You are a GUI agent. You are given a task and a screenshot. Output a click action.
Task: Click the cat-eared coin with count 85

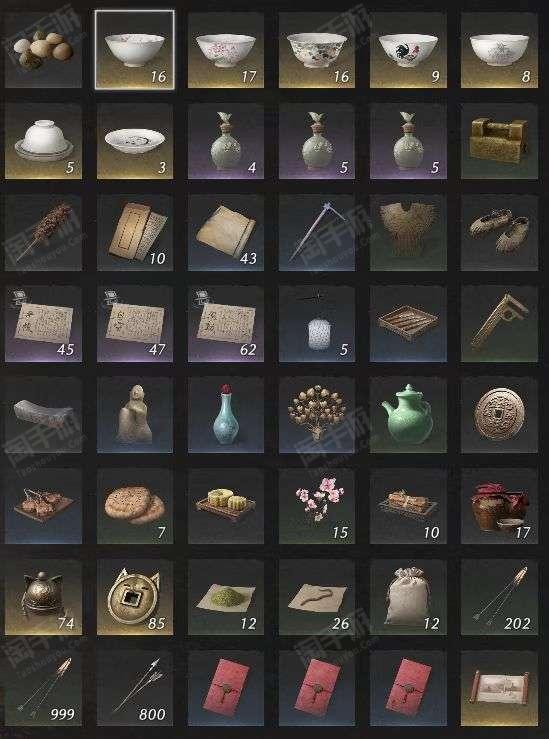click(135, 597)
